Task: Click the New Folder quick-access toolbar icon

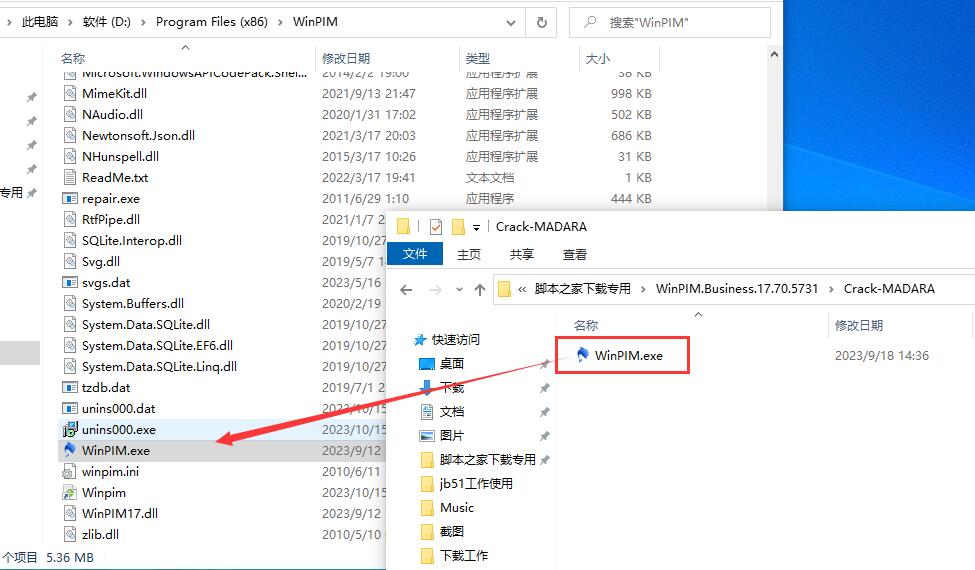Action: coord(458,227)
